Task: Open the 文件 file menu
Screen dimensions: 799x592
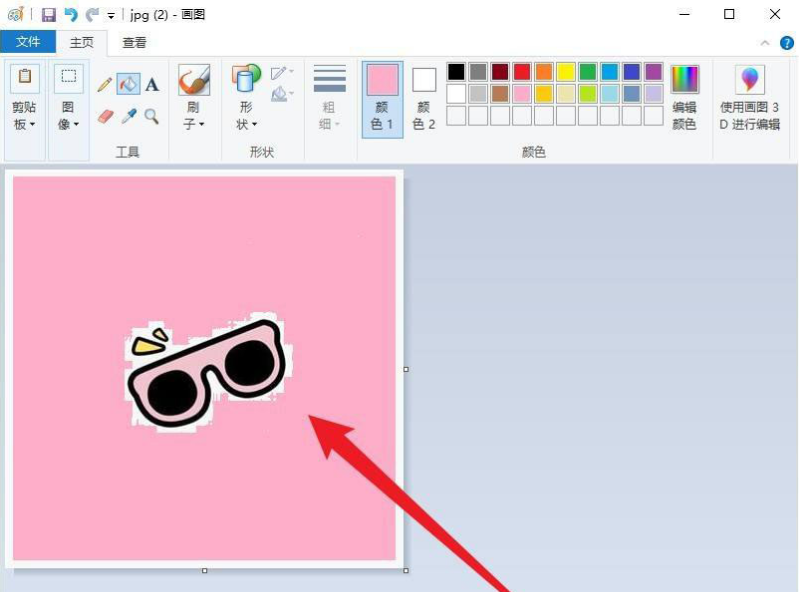Action: tap(28, 42)
